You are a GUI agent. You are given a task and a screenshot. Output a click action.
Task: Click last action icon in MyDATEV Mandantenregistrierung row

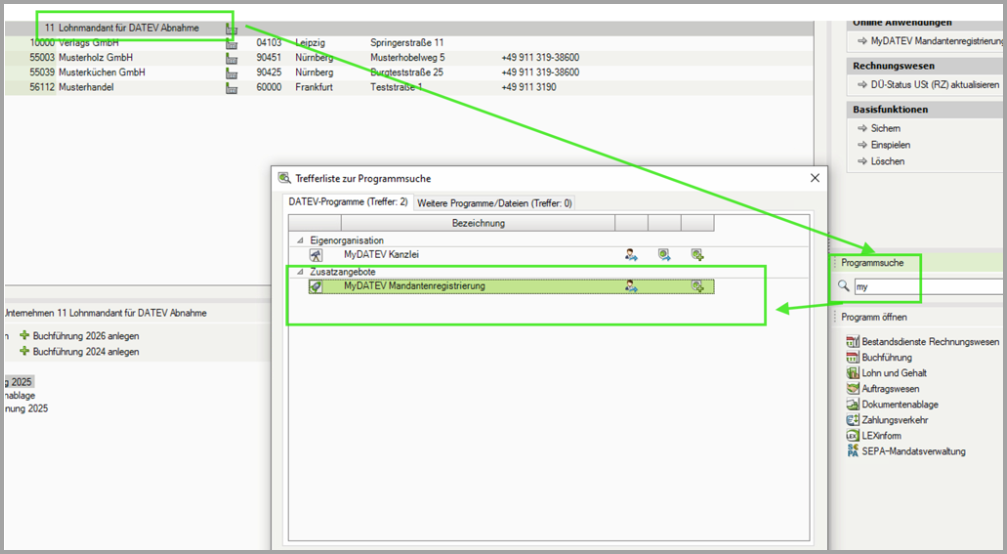pyautogui.click(x=697, y=286)
